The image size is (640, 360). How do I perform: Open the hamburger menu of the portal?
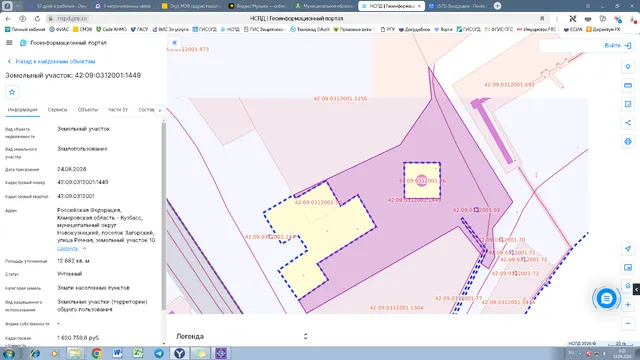pos(9,42)
